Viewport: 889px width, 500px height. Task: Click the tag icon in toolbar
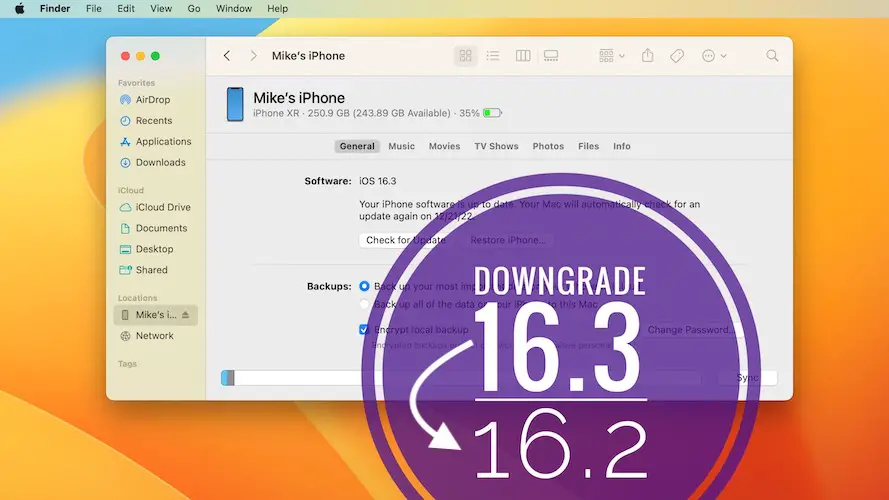point(677,56)
